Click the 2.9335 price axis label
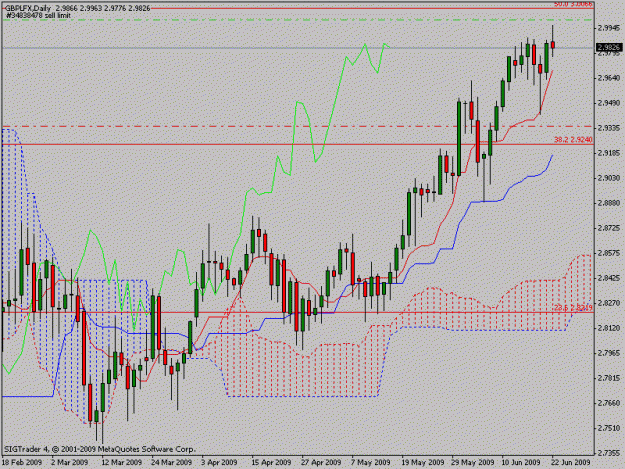625x469 pixels. click(609, 128)
